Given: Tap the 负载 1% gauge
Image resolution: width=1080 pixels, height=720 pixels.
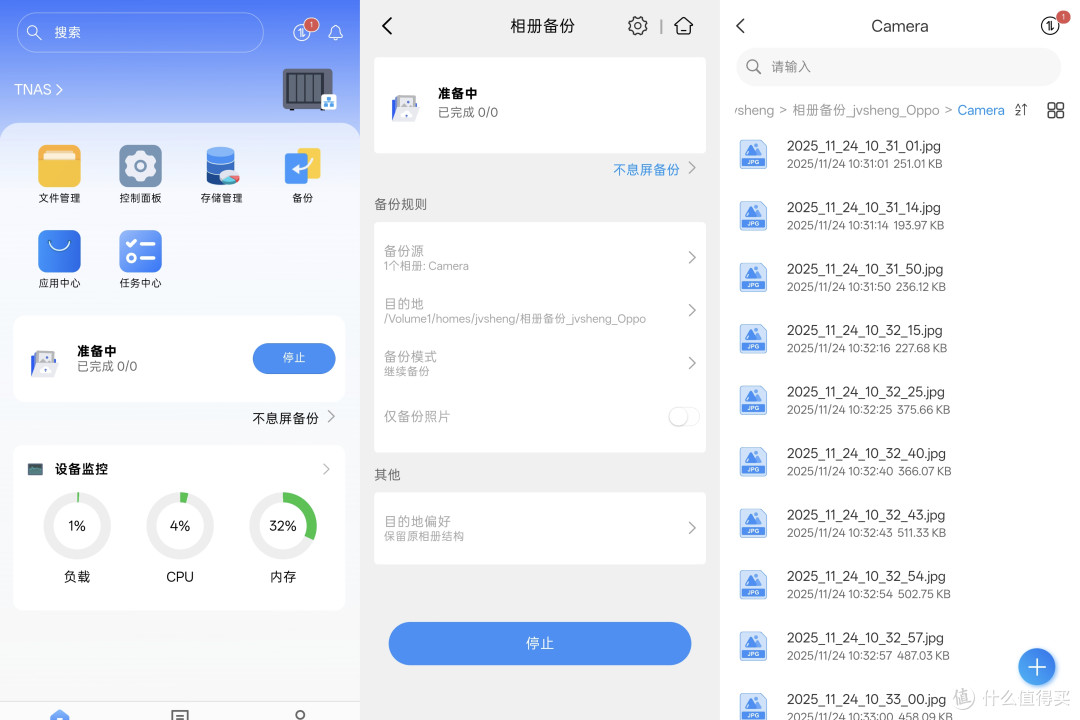Looking at the screenshot, I should coord(77,526).
